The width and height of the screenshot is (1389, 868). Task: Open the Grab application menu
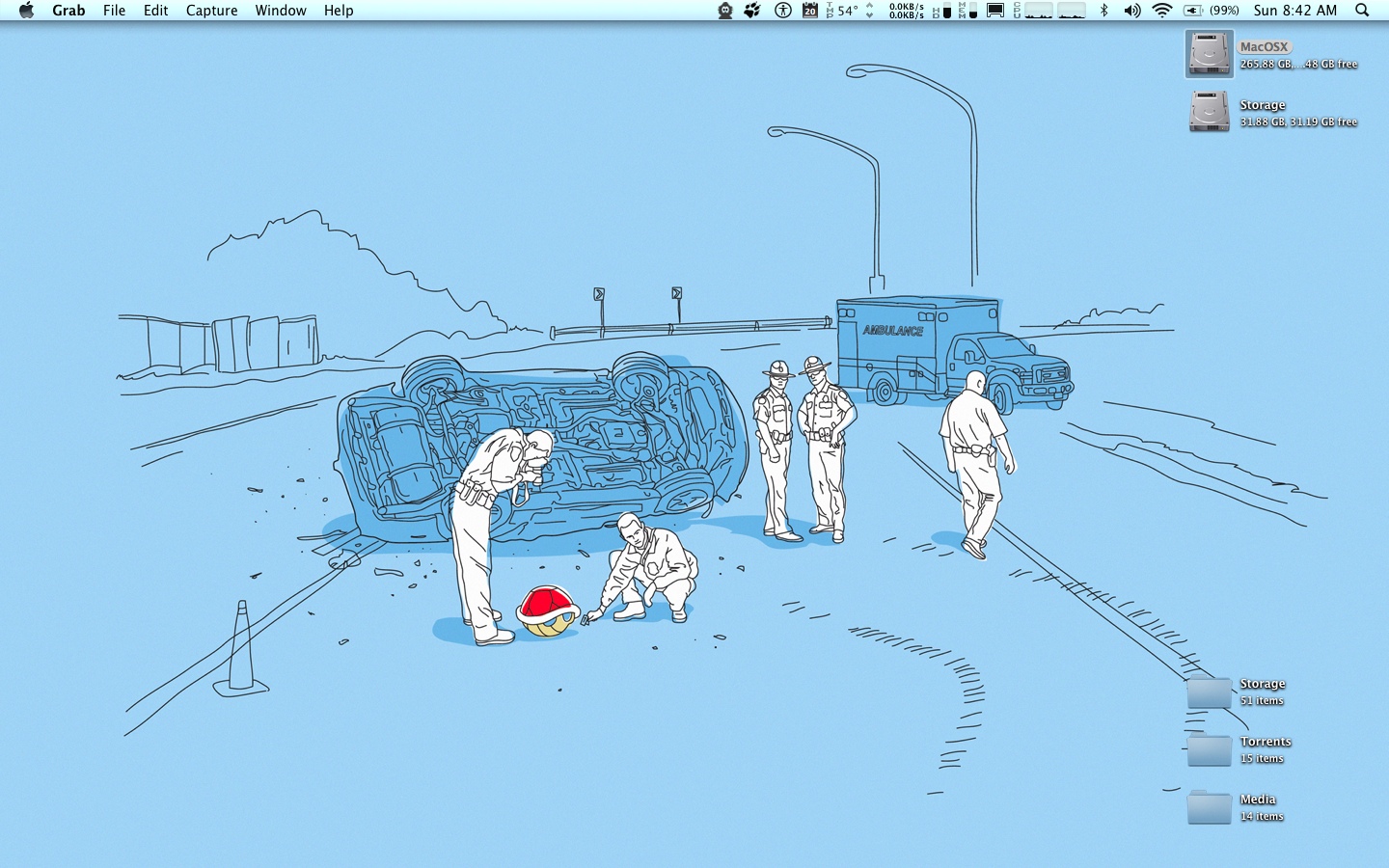68,11
